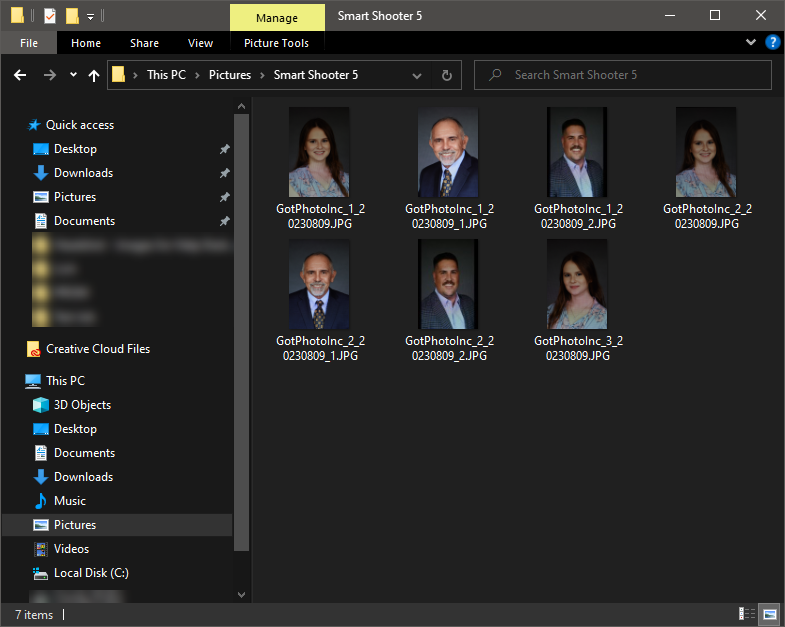Open the address bar history dropdown
Viewport: 785px width, 627px height.
click(417, 76)
